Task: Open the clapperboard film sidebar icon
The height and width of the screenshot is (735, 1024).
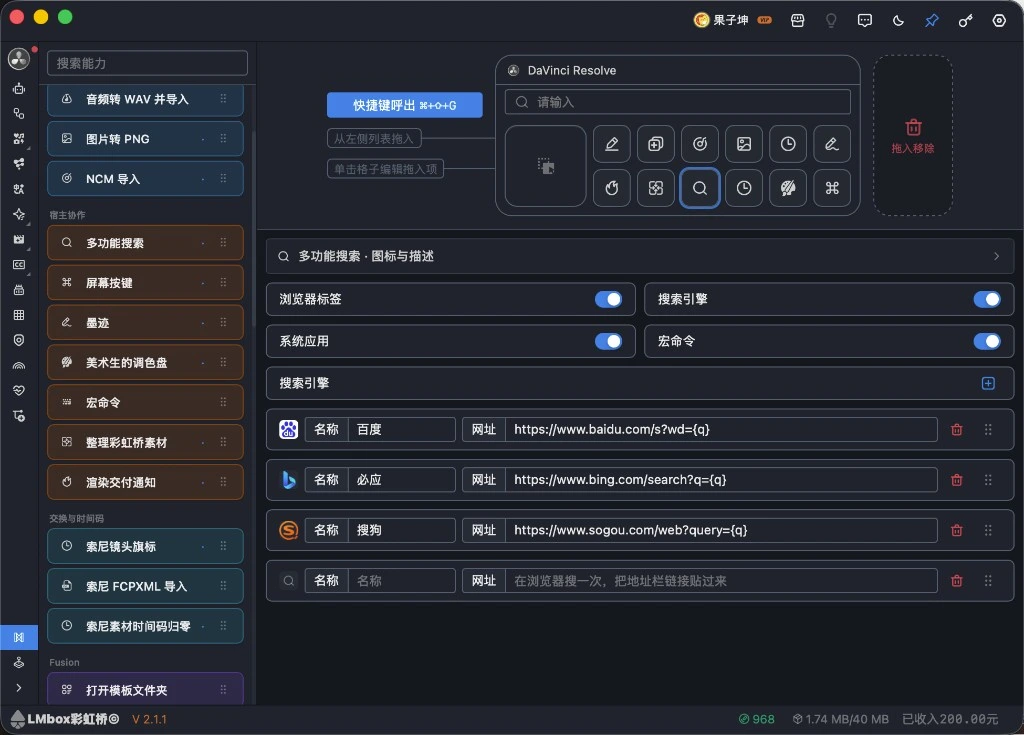Action: [19, 240]
